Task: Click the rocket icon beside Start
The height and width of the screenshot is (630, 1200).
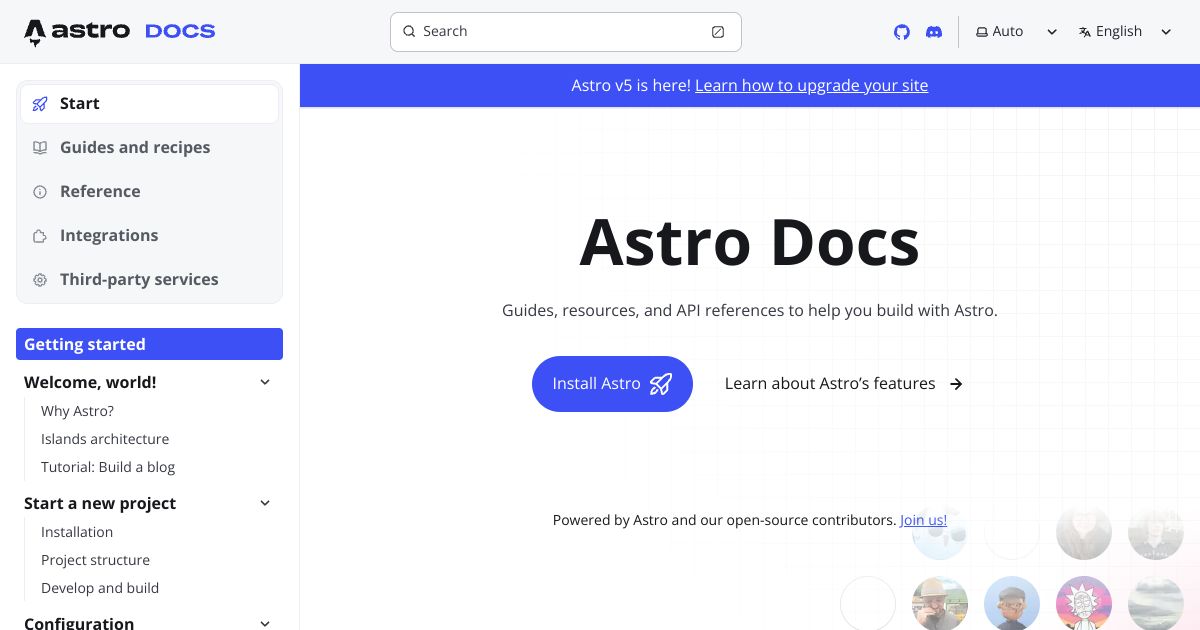Action: click(x=40, y=104)
